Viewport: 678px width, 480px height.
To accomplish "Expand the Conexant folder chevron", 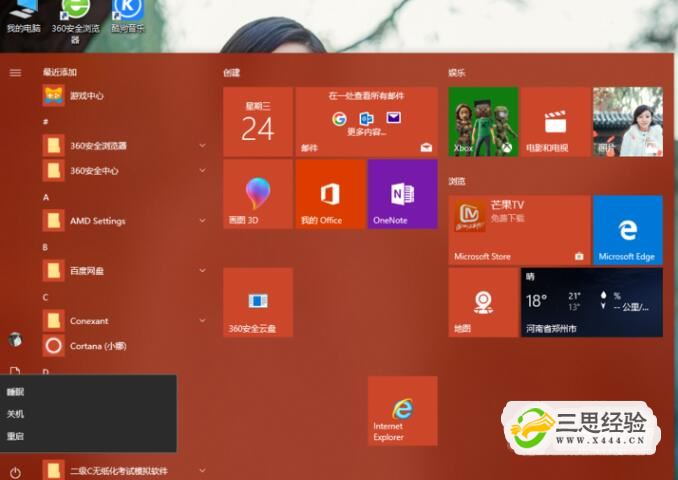I will [x=202, y=320].
